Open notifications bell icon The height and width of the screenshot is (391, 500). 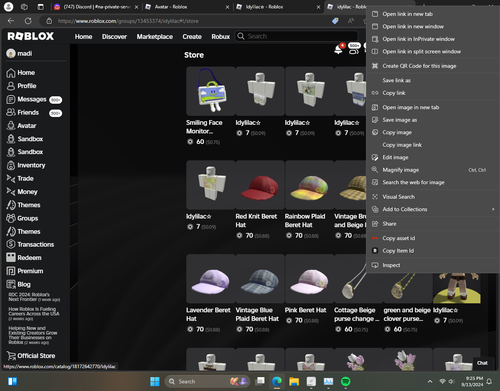338,50
